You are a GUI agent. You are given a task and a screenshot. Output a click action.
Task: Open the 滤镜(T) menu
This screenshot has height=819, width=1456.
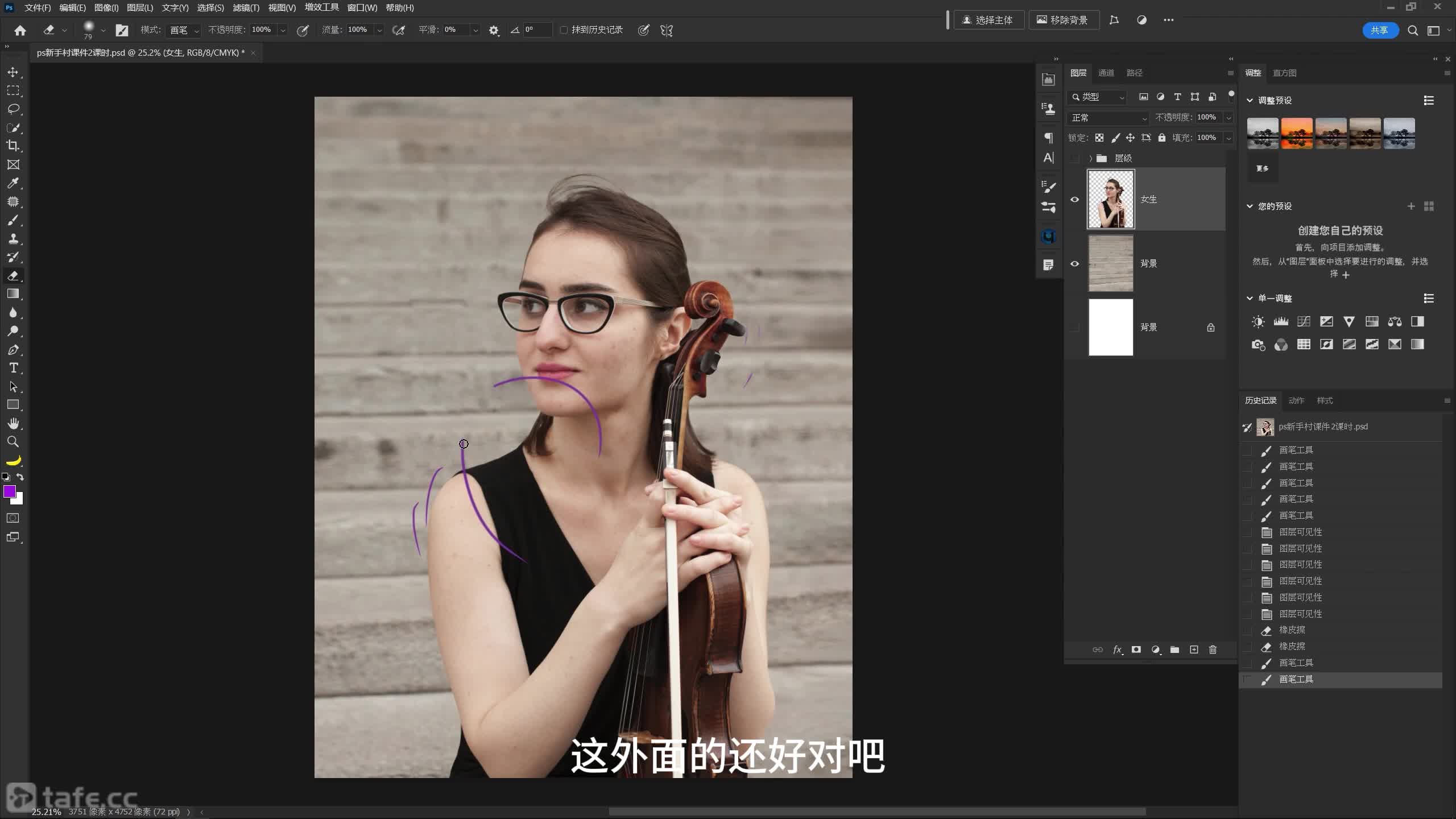click(246, 8)
